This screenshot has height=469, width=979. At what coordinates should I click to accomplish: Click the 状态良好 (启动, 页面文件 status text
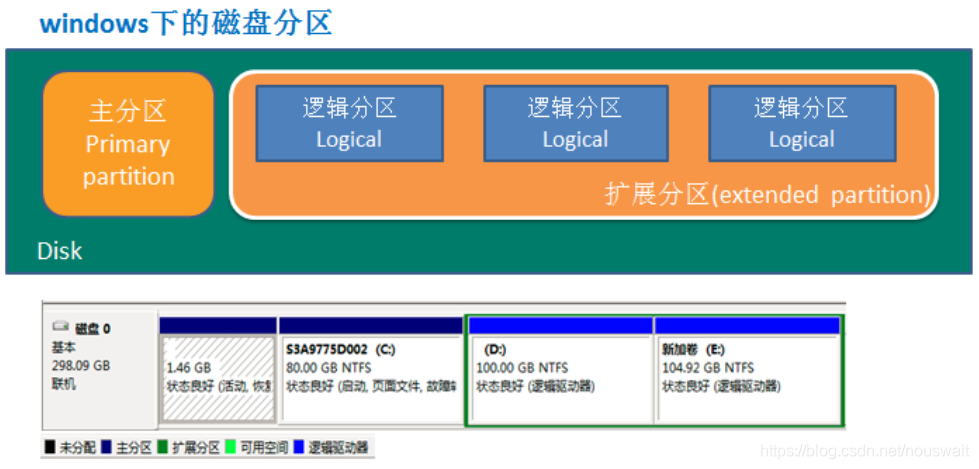371,387
